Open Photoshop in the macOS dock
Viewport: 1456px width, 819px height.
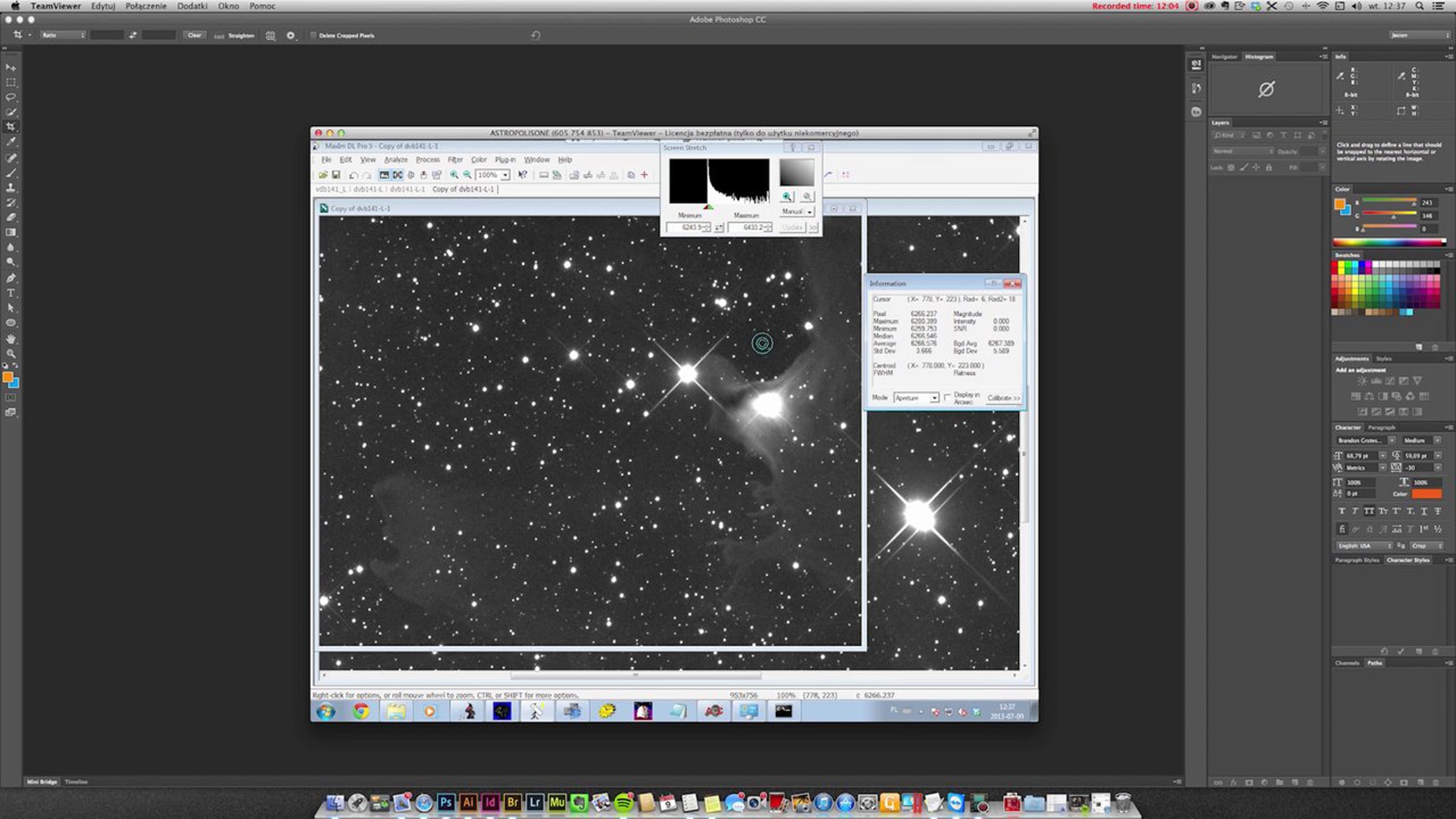click(446, 802)
